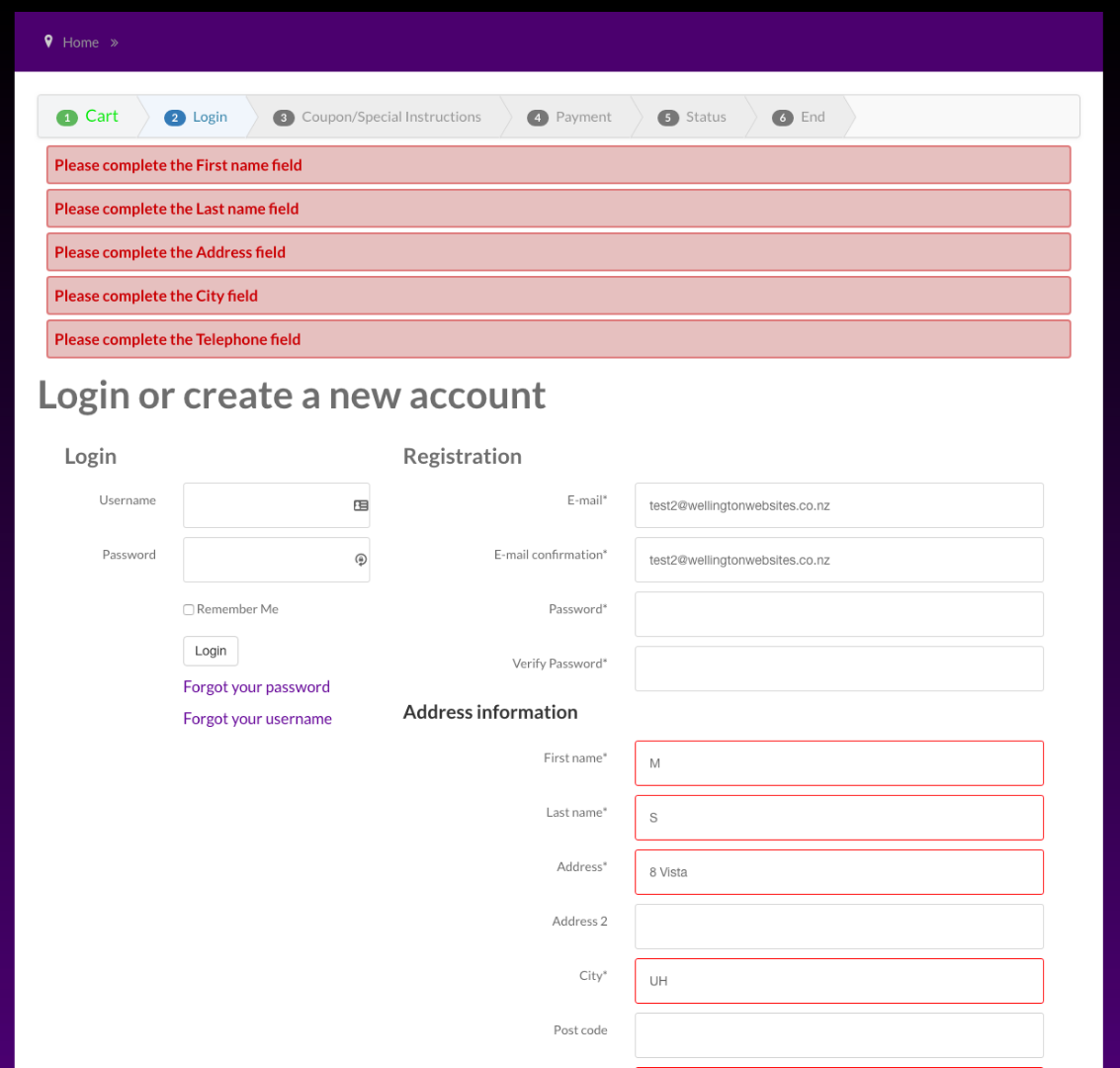Focus the Verify Password field
The image size is (1120, 1068).
tap(838, 668)
